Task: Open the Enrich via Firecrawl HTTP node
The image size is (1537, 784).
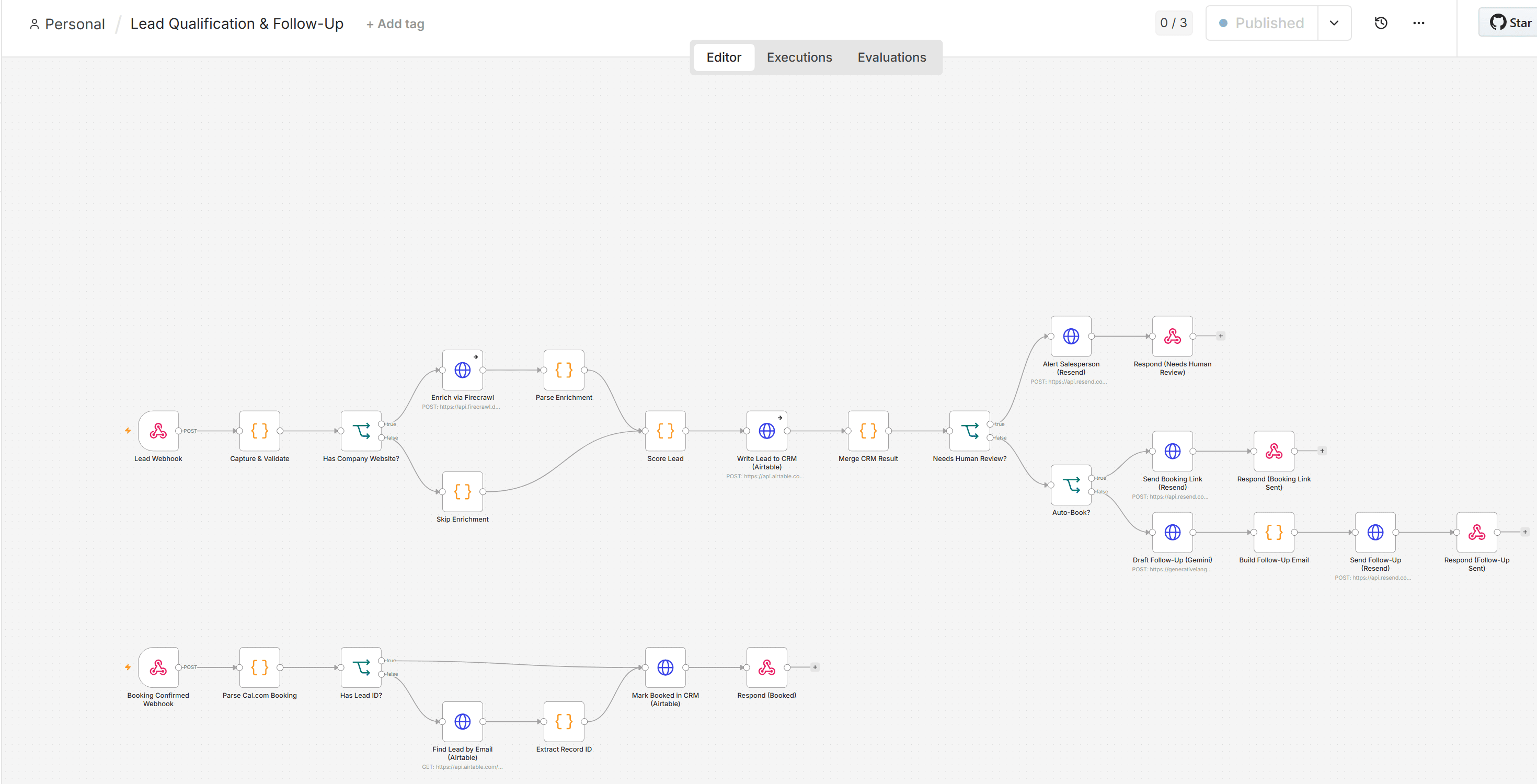Action: (463, 370)
